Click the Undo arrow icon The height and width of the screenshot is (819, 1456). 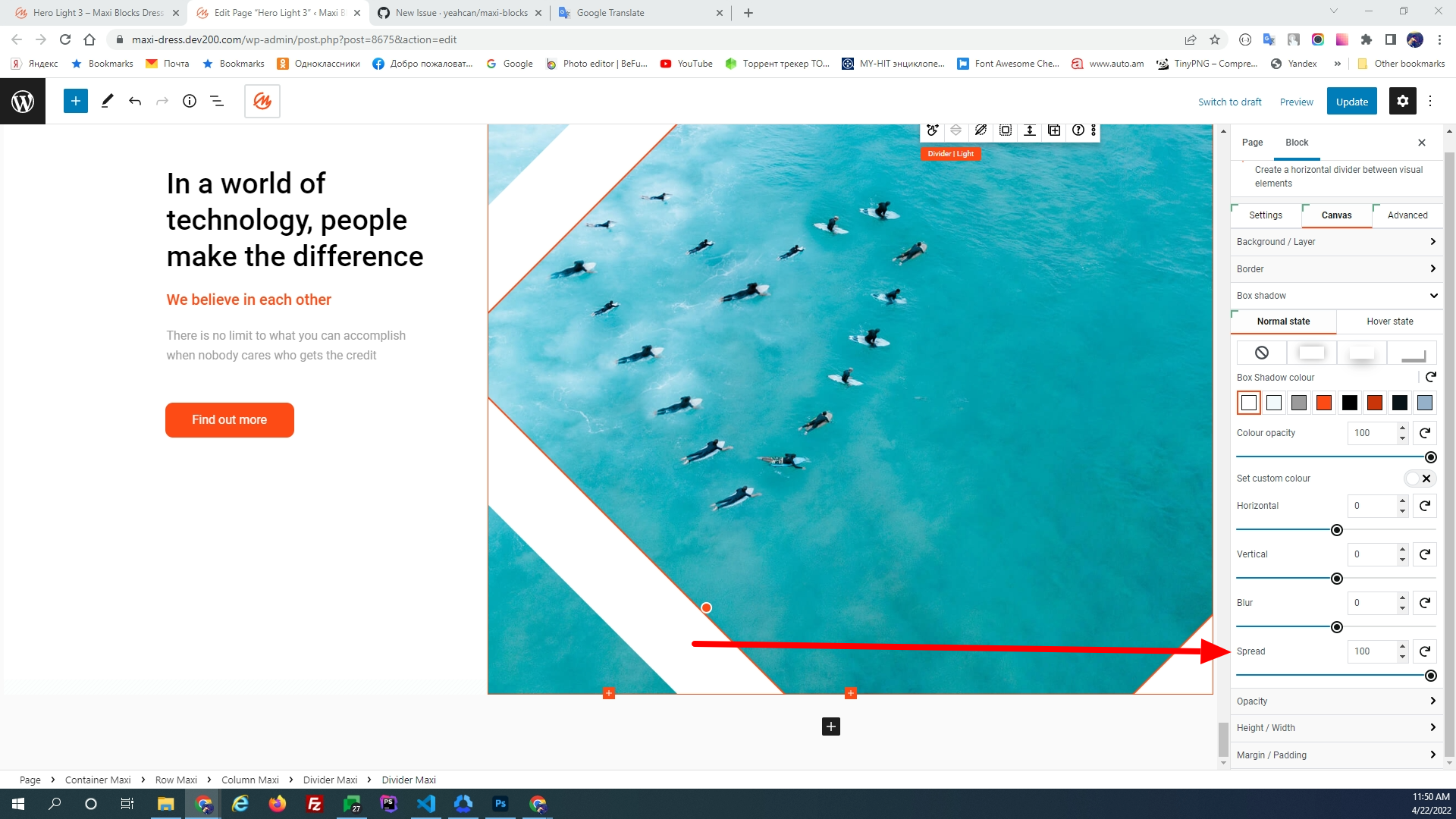[x=135, y=101]
